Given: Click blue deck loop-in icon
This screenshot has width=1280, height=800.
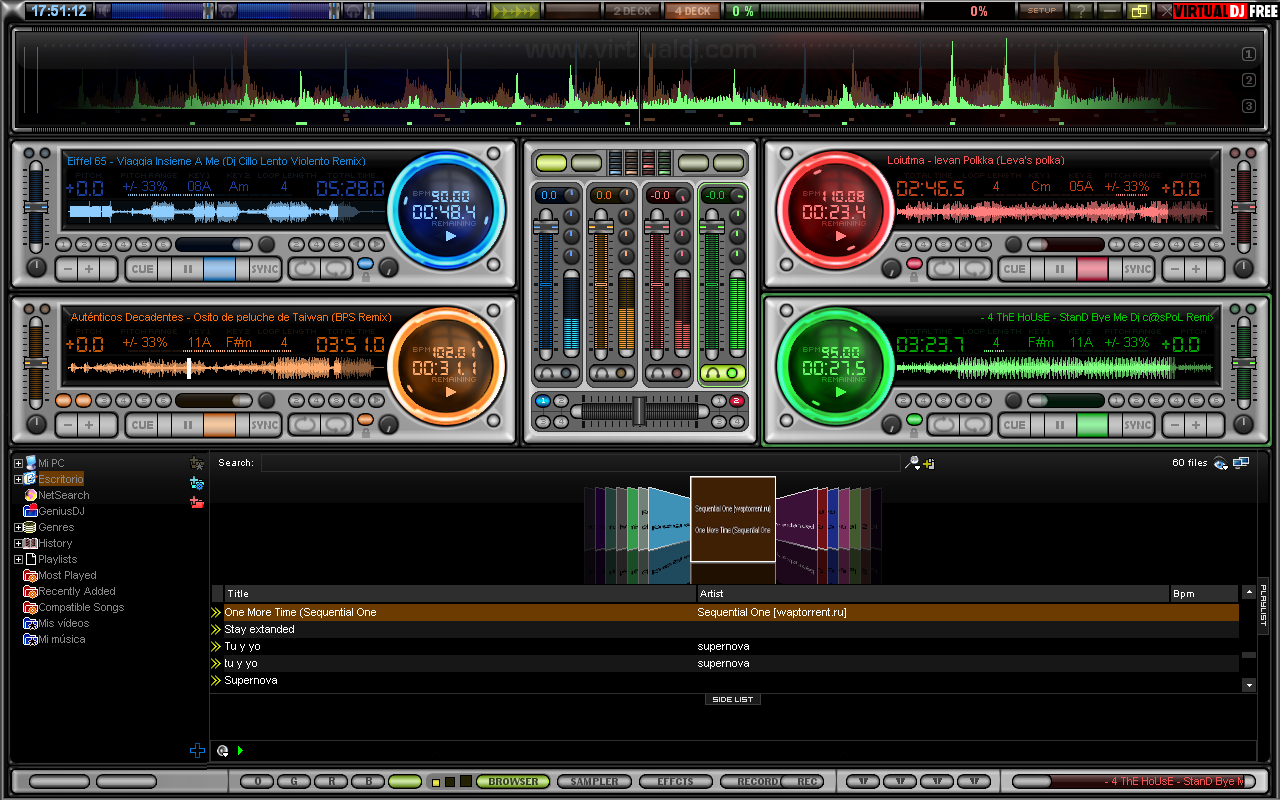Looking at the screenshot, I should [x=305, y=269].
